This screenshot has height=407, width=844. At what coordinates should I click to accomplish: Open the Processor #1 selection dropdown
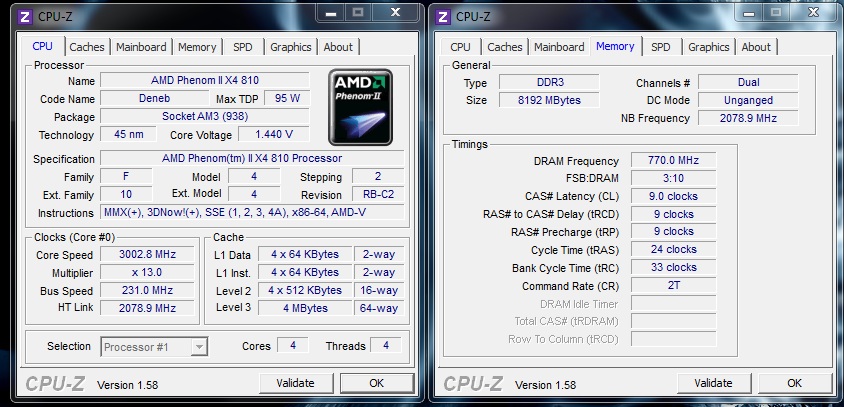pyautogui.click(x=154, y=347)
